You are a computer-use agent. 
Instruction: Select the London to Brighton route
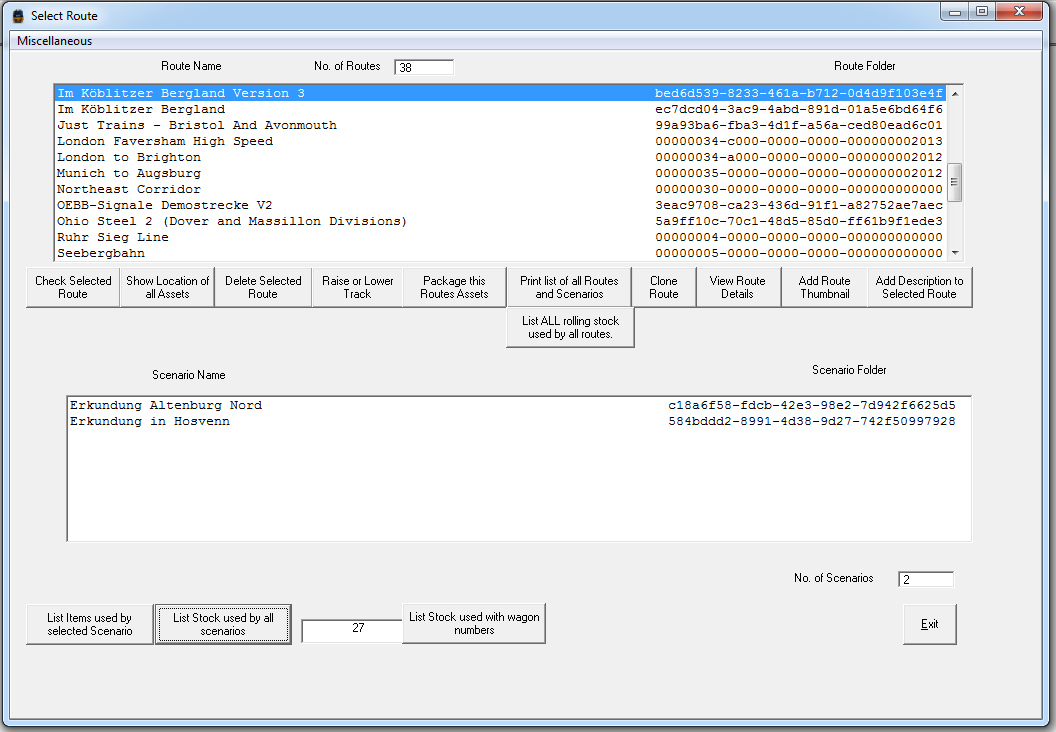pos(129,157)
